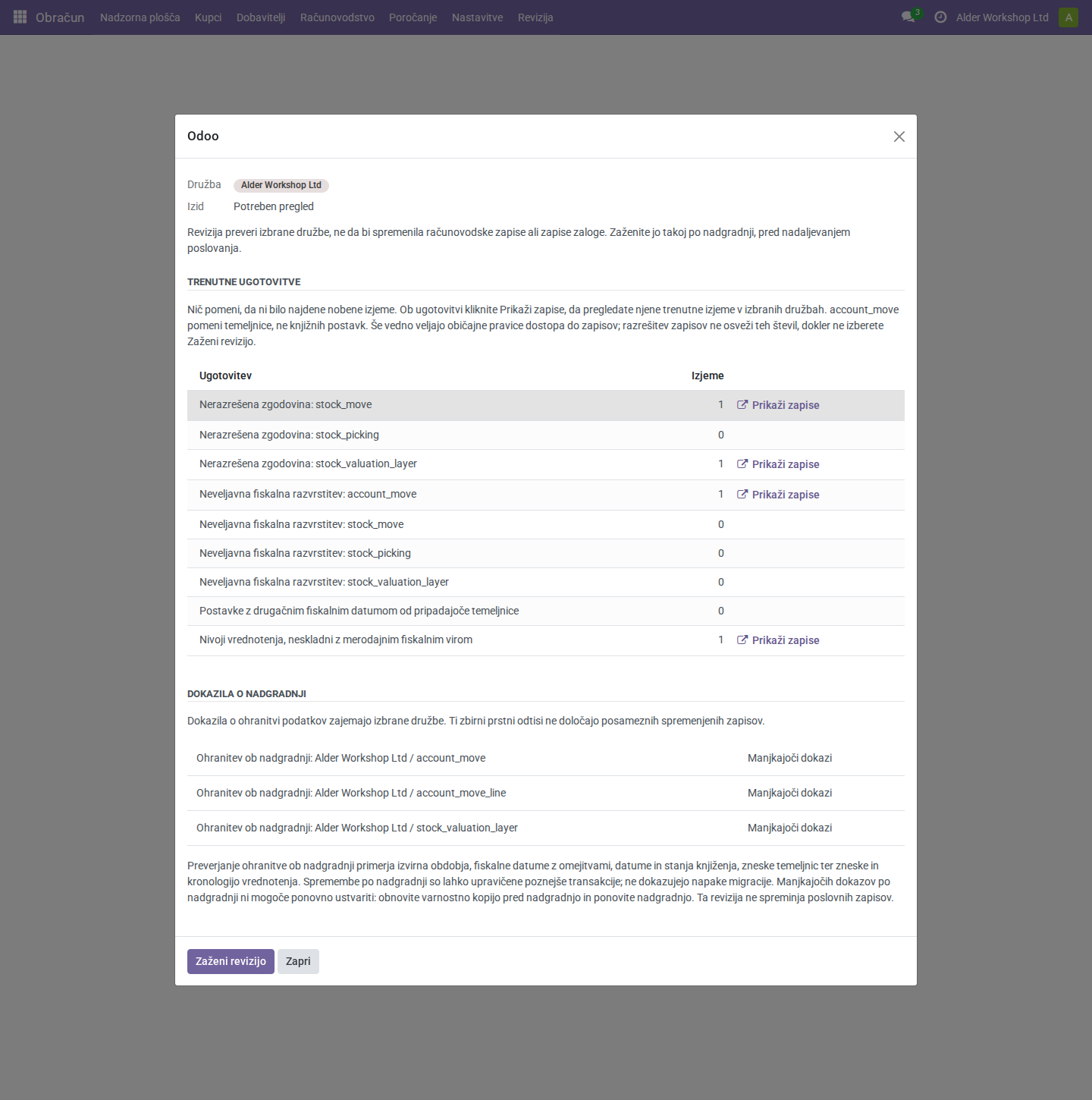Image resolution: width=1092 pixels, height=1100 pixels.
Task: Open the Alder Workshop Ltd company switcher
Action: (1003, 17)
